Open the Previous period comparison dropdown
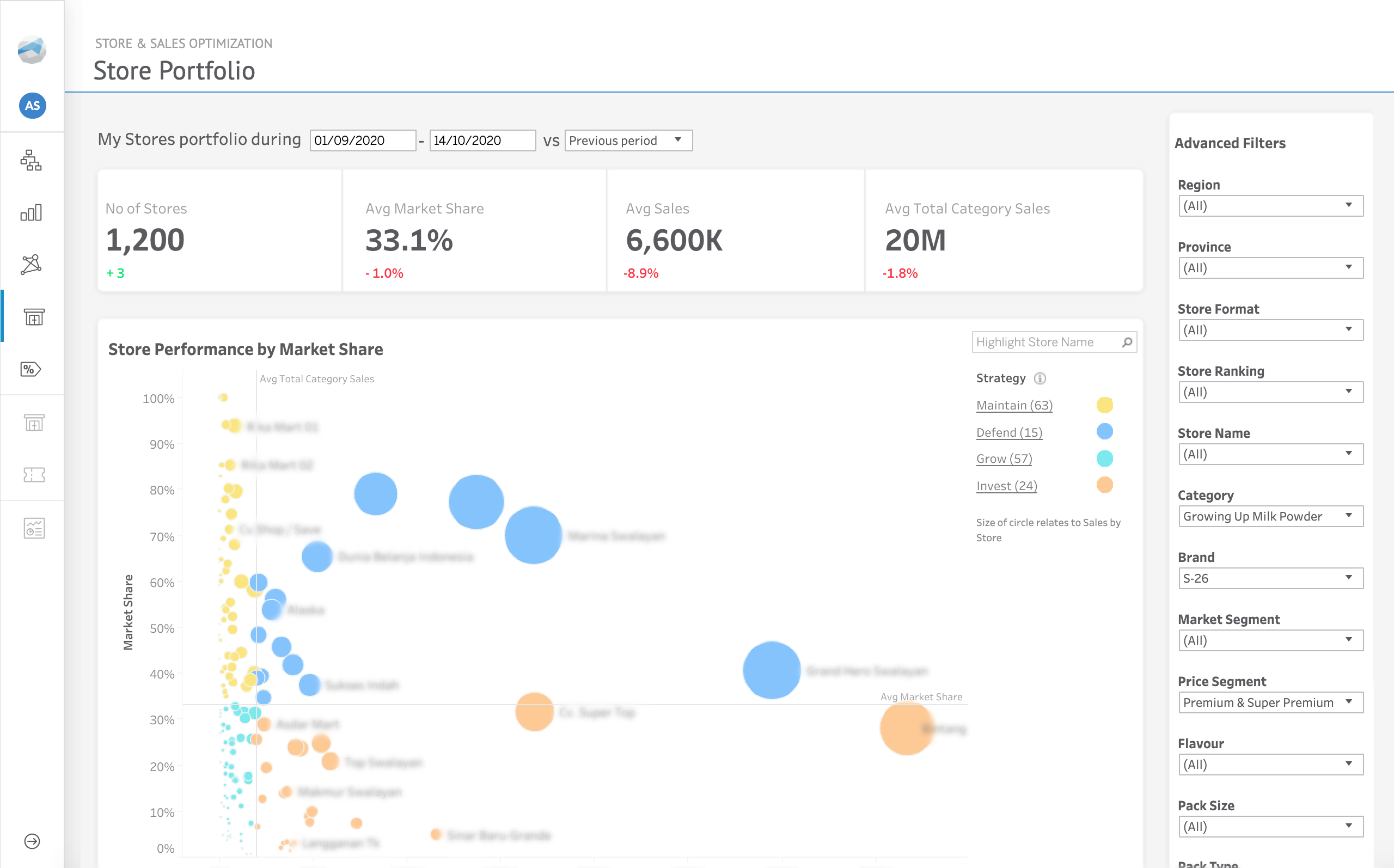The image size is (1394, 868). point(628,140)
